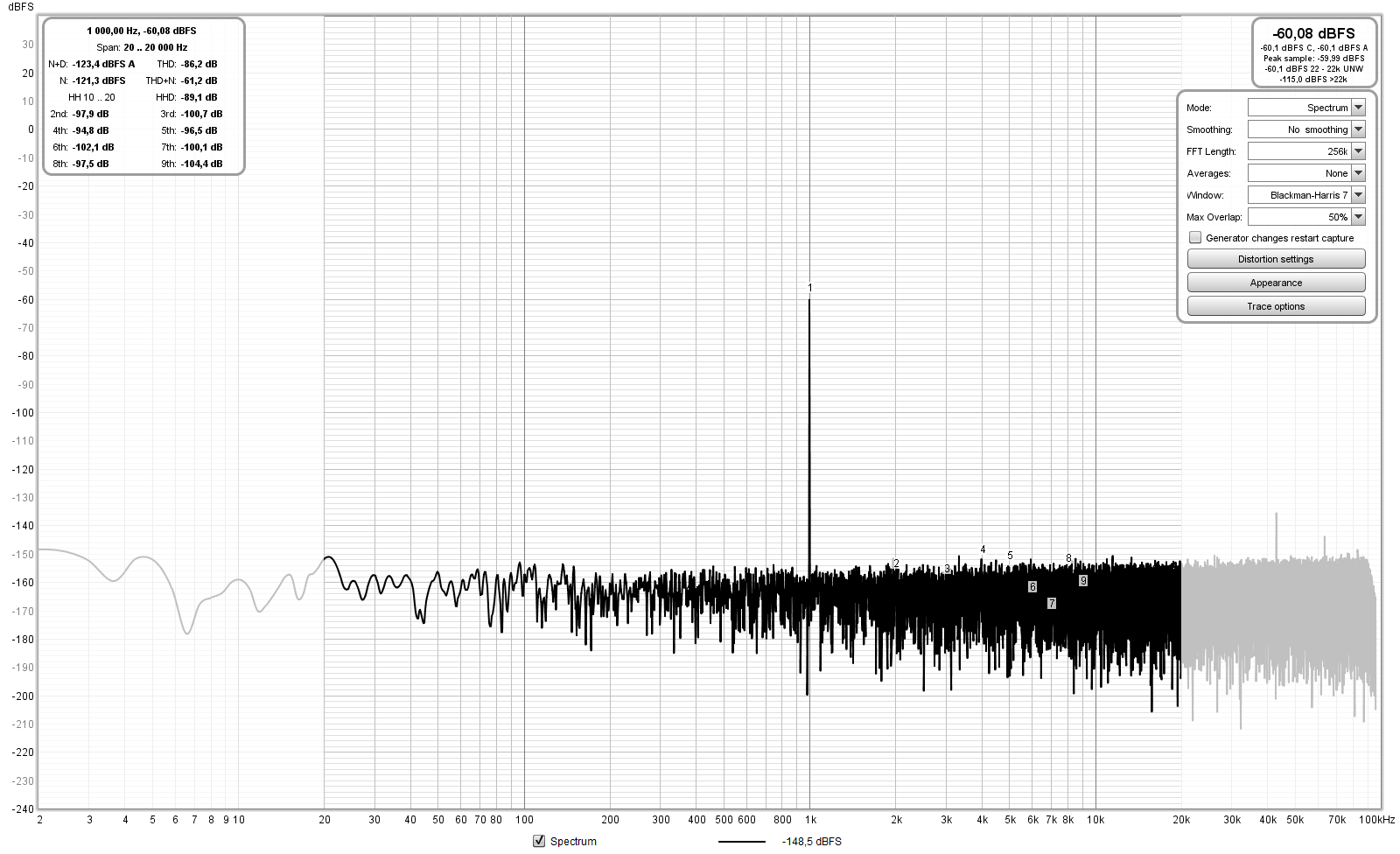Viewport: 1400px width, 854px height.
Task: Click the 2nd harmonic -97,9 dB value
Action: pos(90,114)
